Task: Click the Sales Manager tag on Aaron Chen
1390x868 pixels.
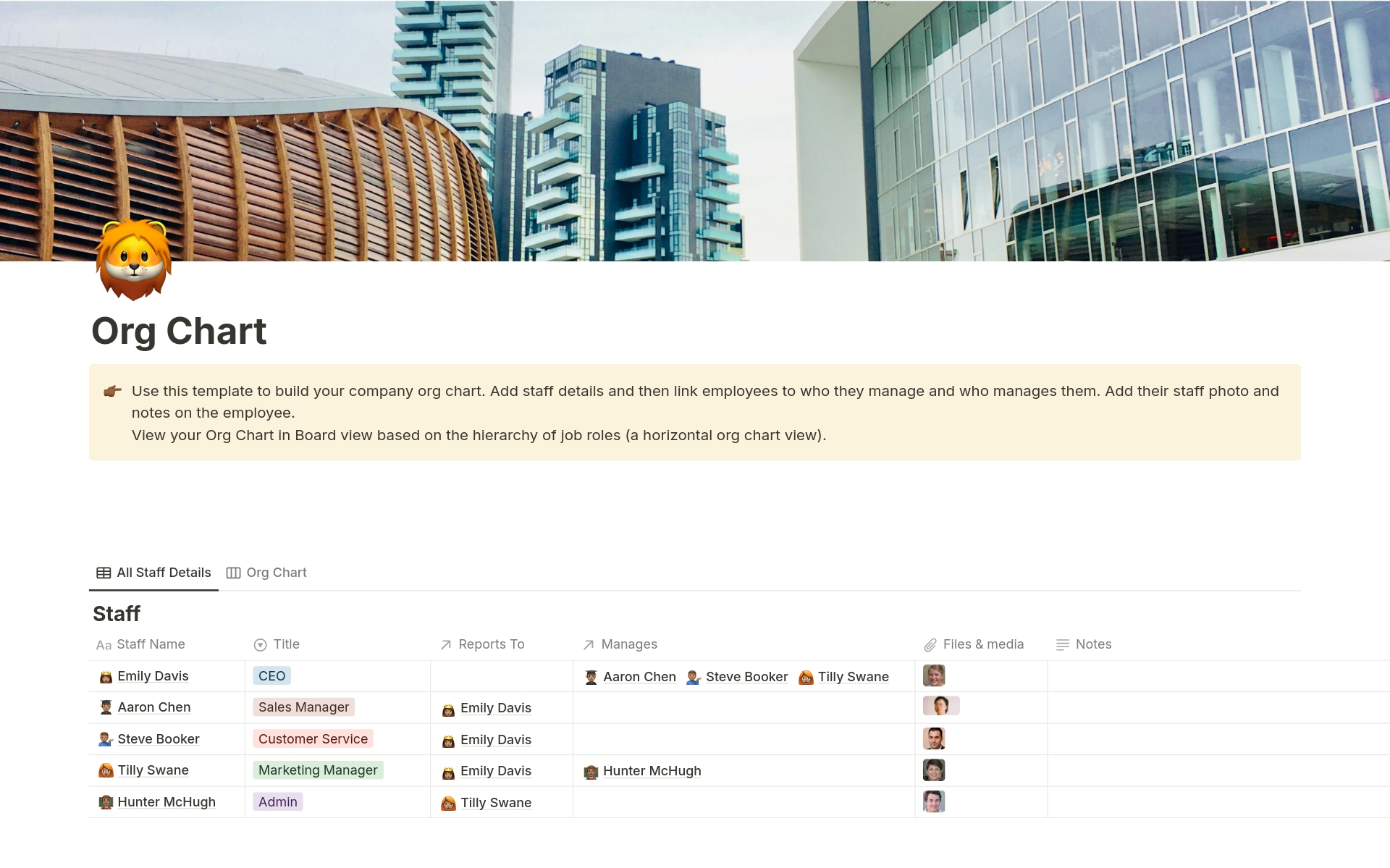Action: [302, 706]
